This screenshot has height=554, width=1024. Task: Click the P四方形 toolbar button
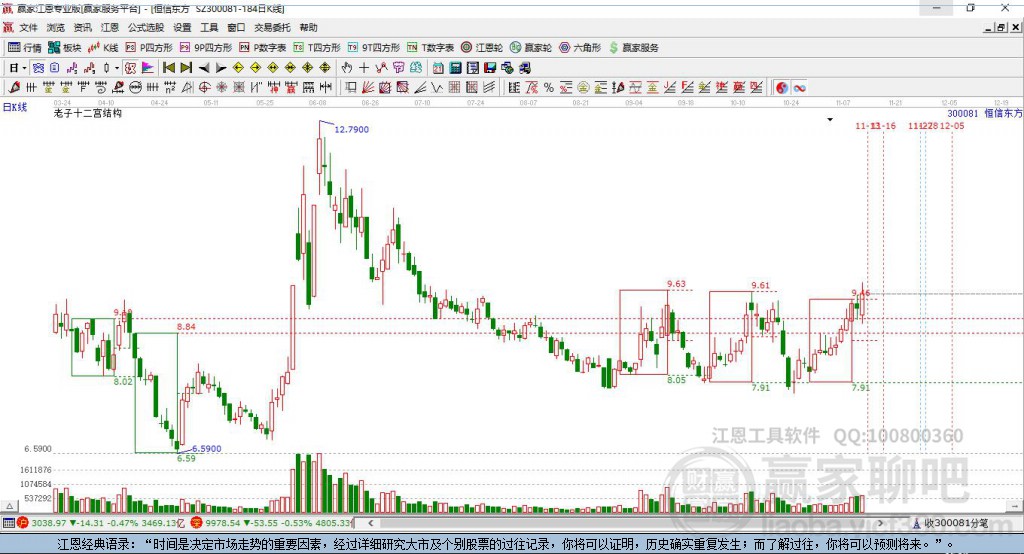tap(149, 47)
